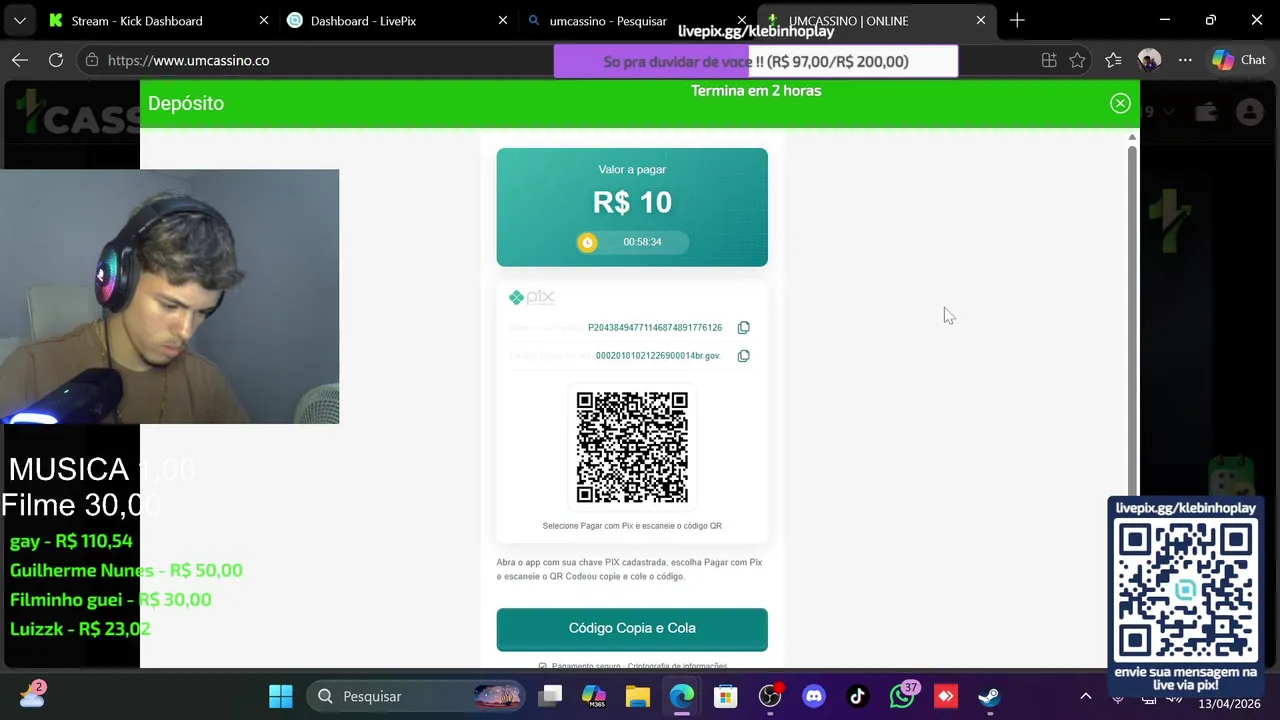The width and height of the screenshot is (1280, 720).
Task: Add this page to favorites star
Action: [1077, 60]
